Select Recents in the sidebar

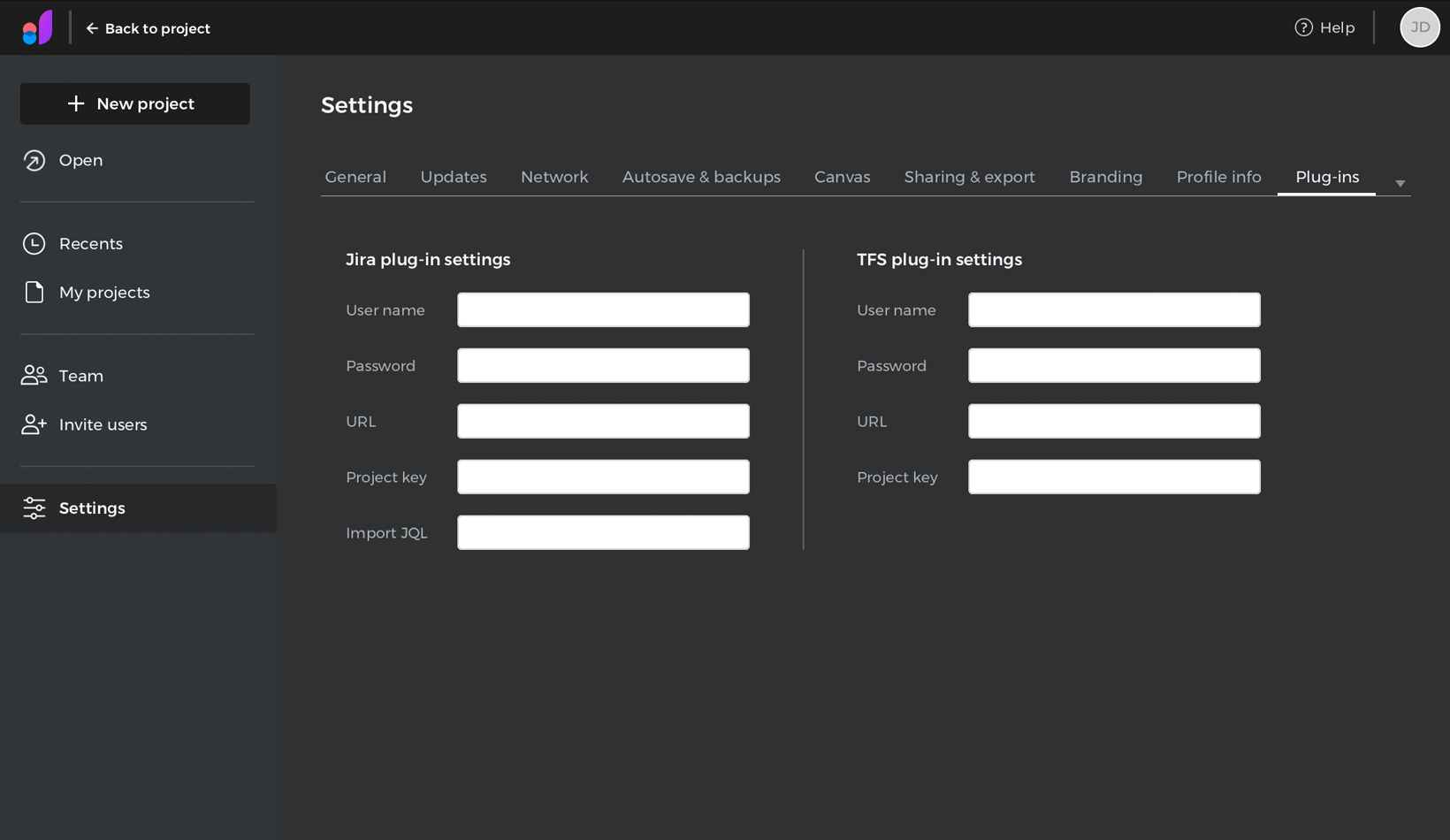90,243
